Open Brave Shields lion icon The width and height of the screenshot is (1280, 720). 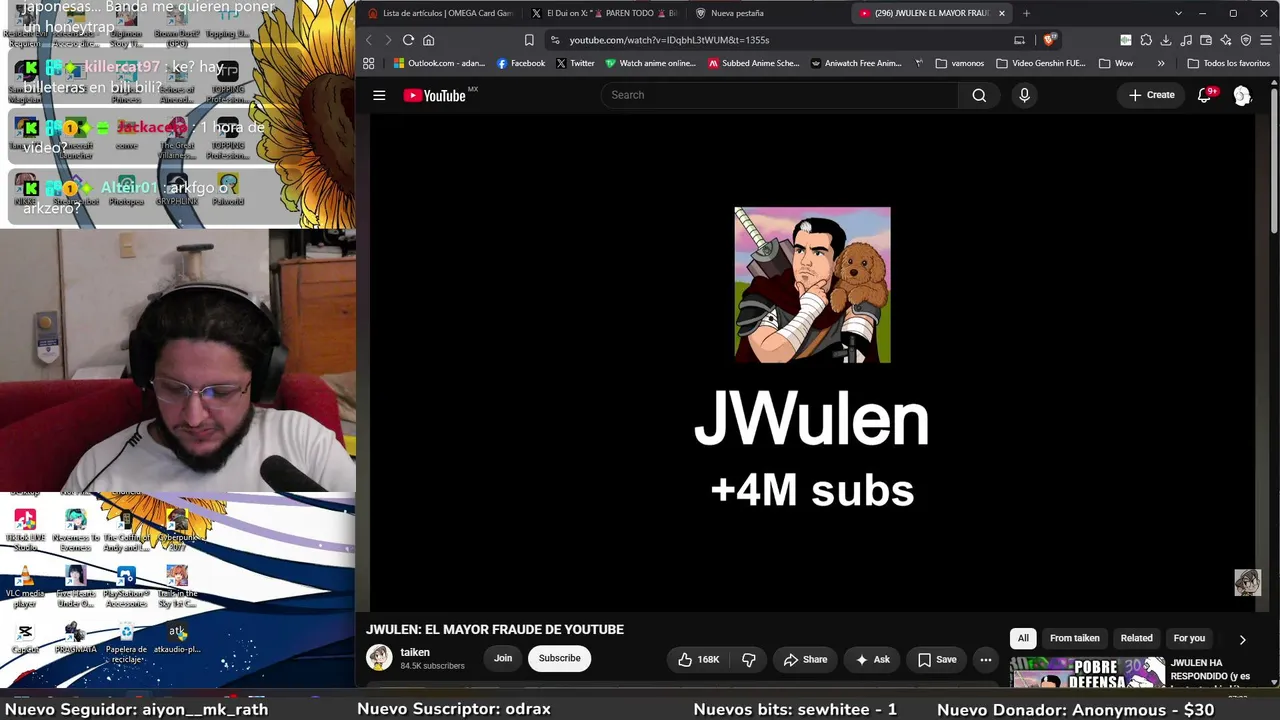[x=1048, y=40]
